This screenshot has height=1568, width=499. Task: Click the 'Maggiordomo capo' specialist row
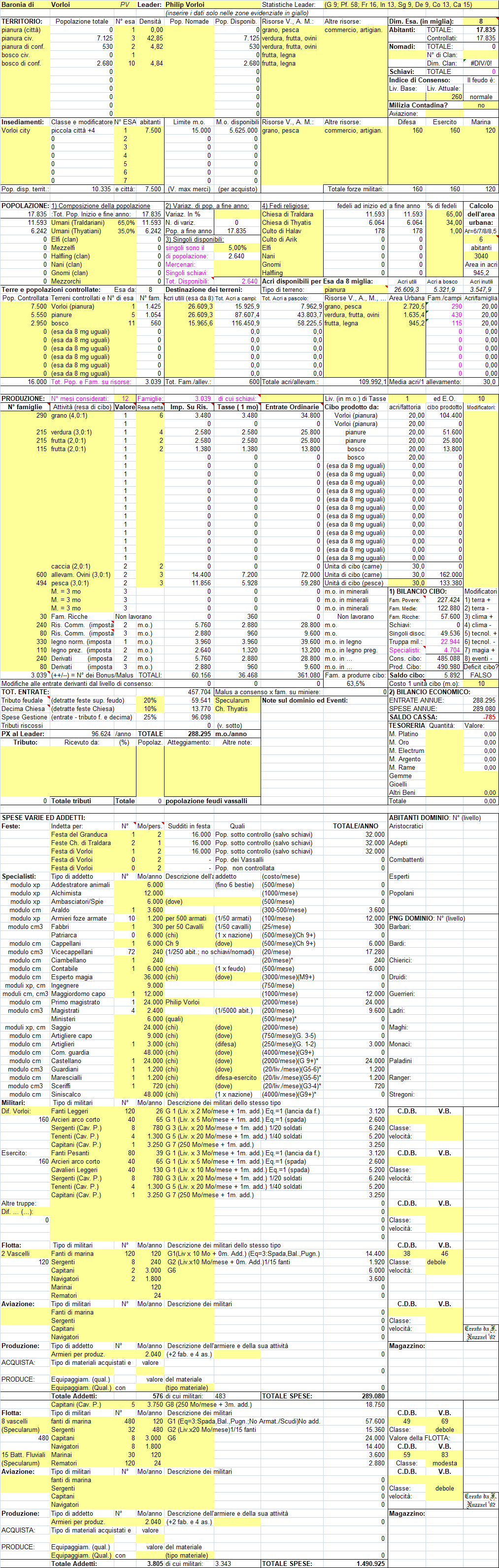pos(78,994)
